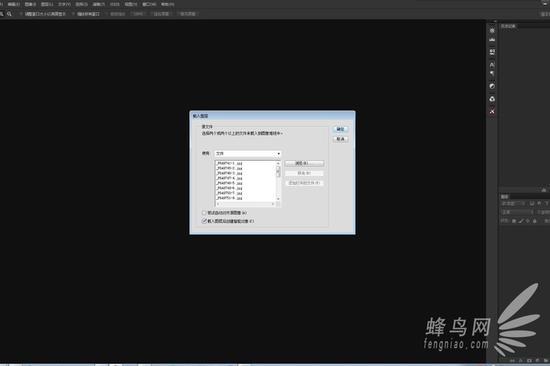
Task: Open the Paragraph panel icon in dock
Action: point(492,73)
